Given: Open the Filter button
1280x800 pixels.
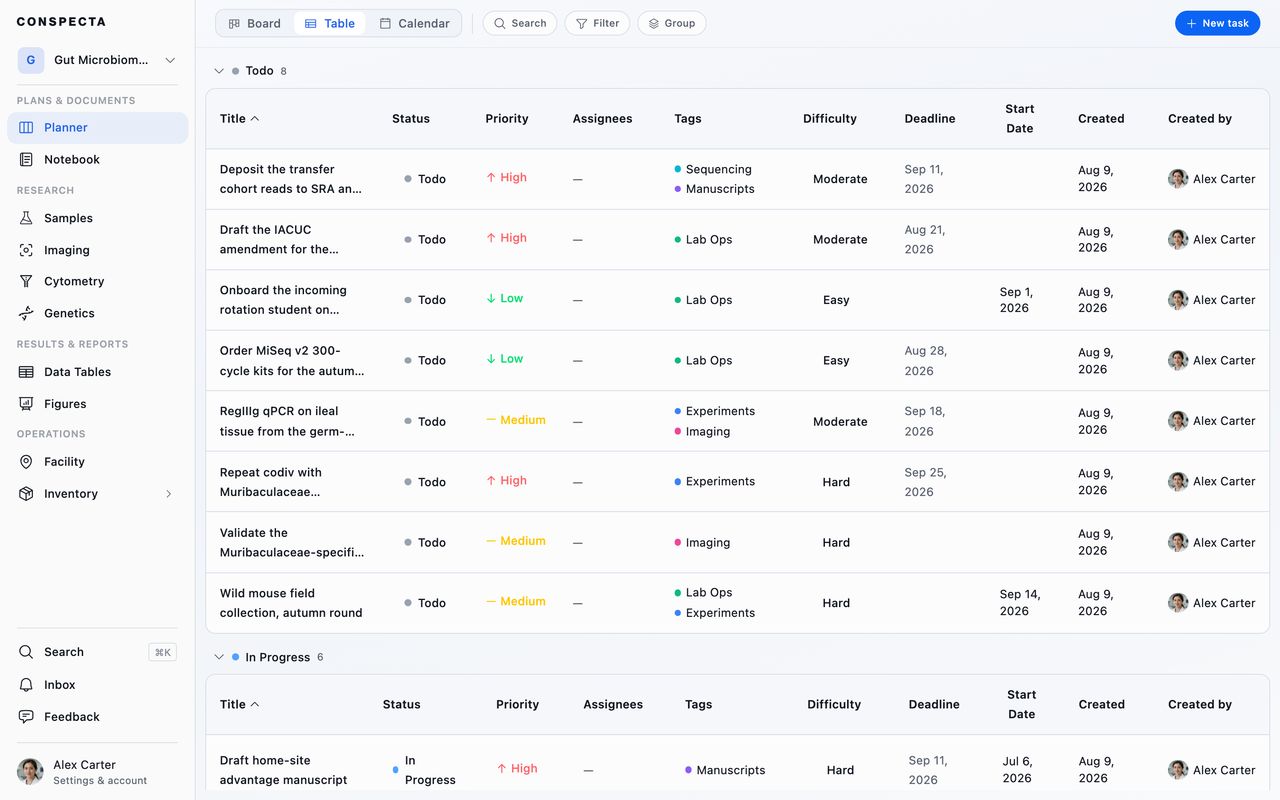Looking at the screenshot, I should click(x=597, y=23).
